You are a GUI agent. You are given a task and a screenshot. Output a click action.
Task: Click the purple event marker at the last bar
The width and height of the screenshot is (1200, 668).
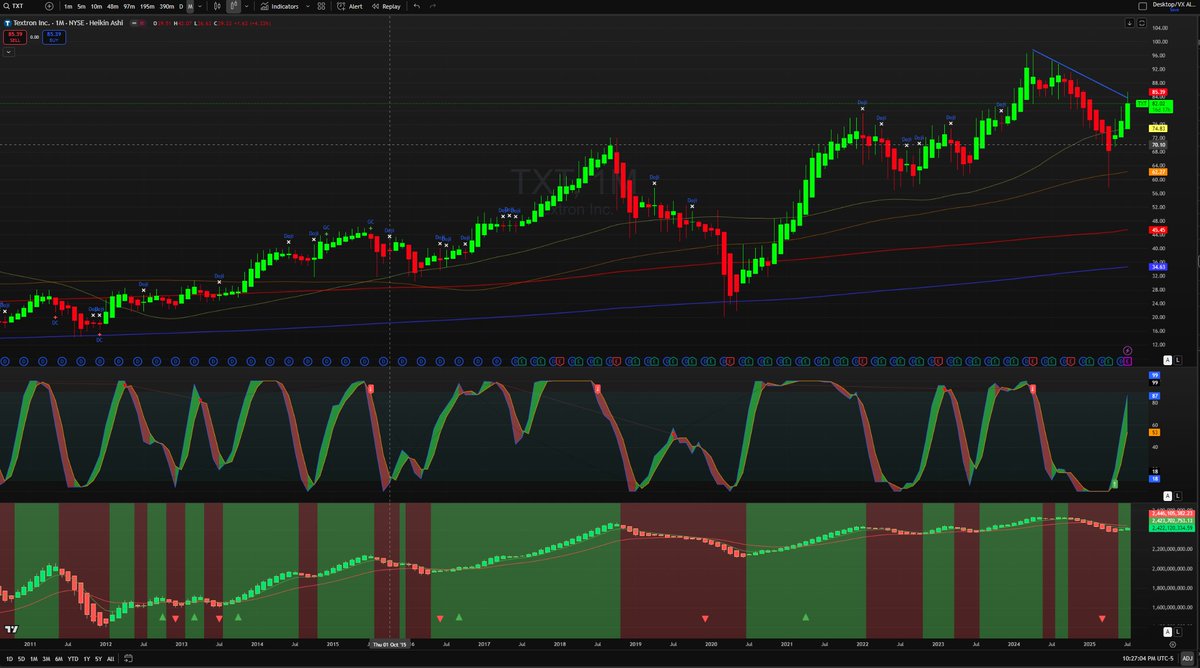pos(1127,350)
